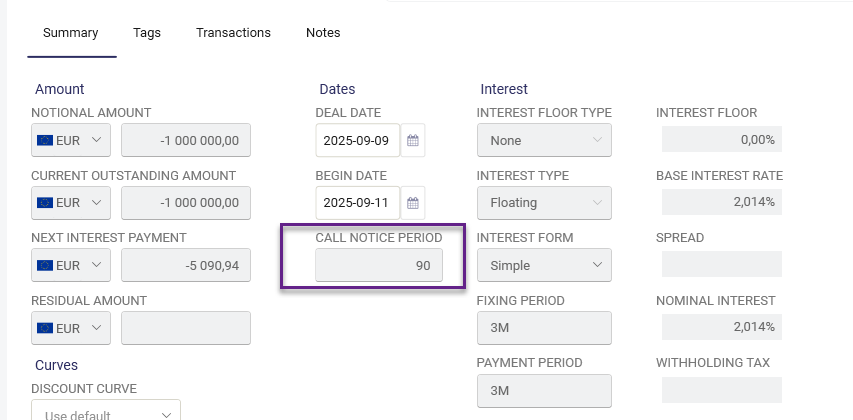Screen dimensions: 853x420
Task: Open the Transactions tab
Action: tap(233, 33)
